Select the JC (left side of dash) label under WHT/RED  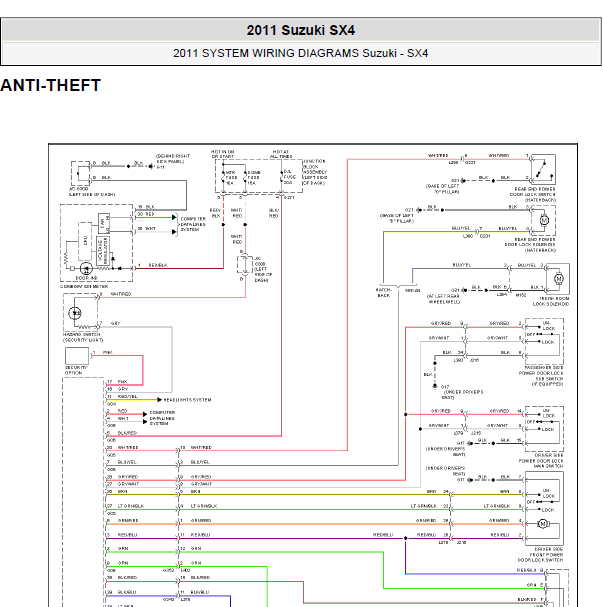263,269
